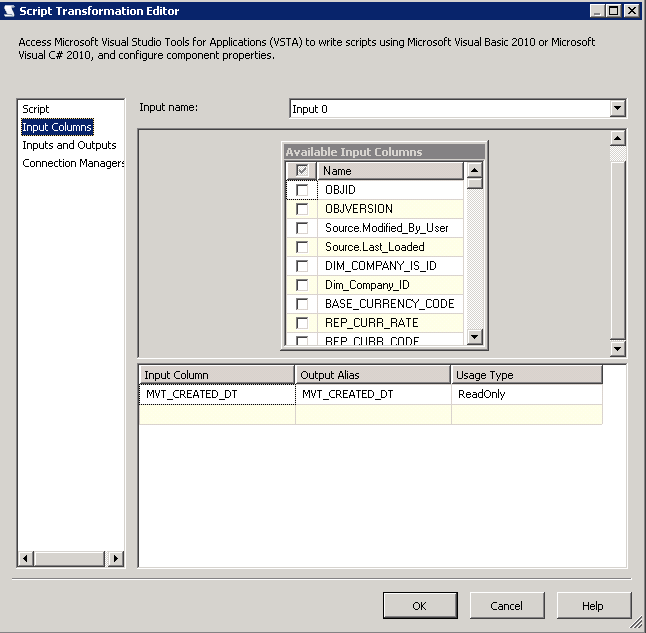Screen dimensions: 646x633
Task: Open the Input name dropdown
Action: tap(617, 108)
